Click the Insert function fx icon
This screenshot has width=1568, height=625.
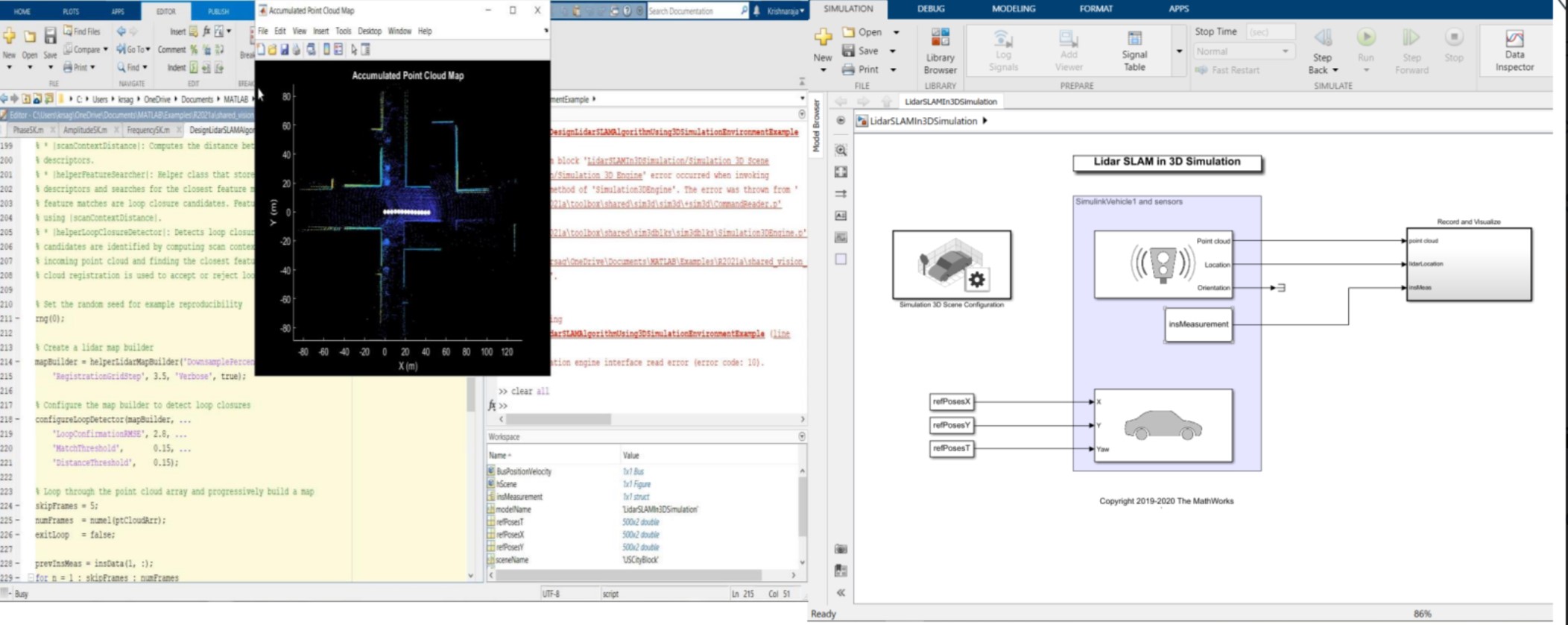pyautogui.click(x=206, y=31)
